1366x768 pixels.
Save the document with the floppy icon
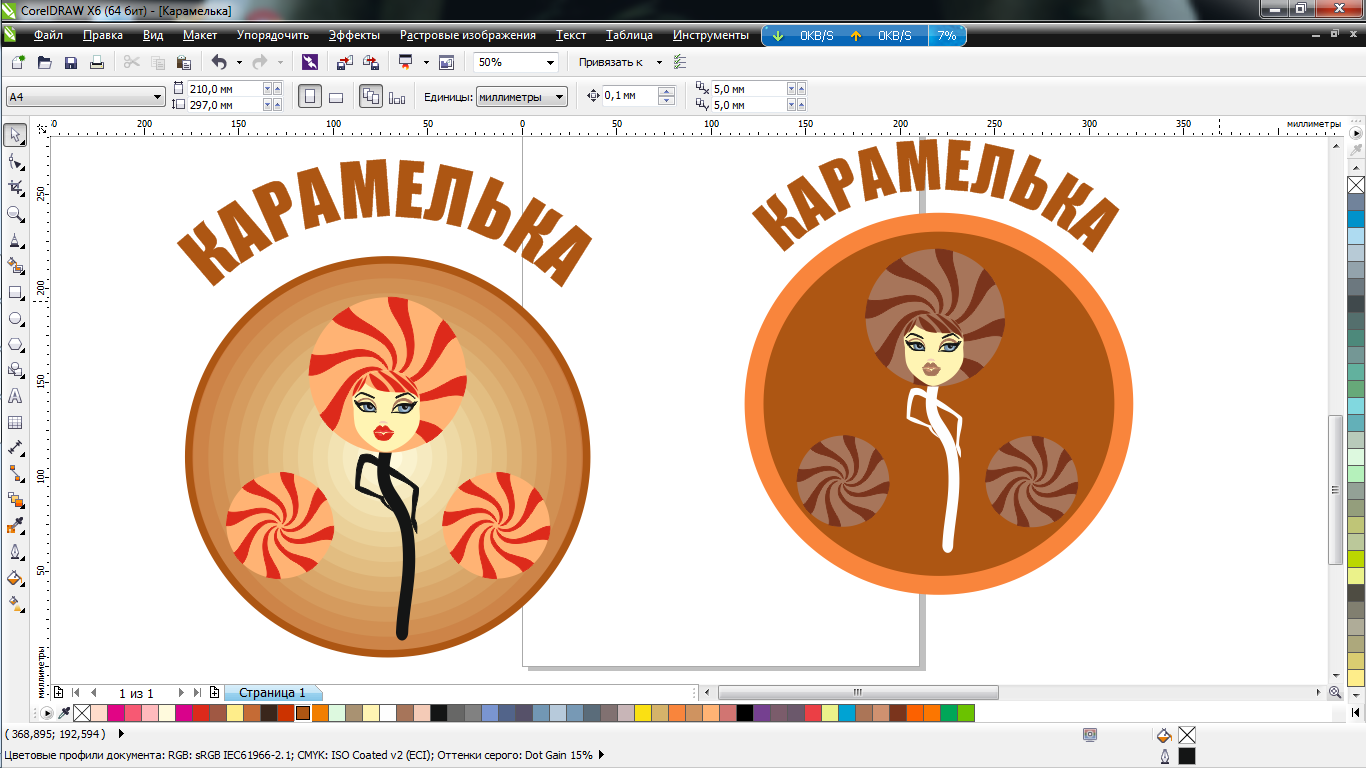(x=71, y=62)
